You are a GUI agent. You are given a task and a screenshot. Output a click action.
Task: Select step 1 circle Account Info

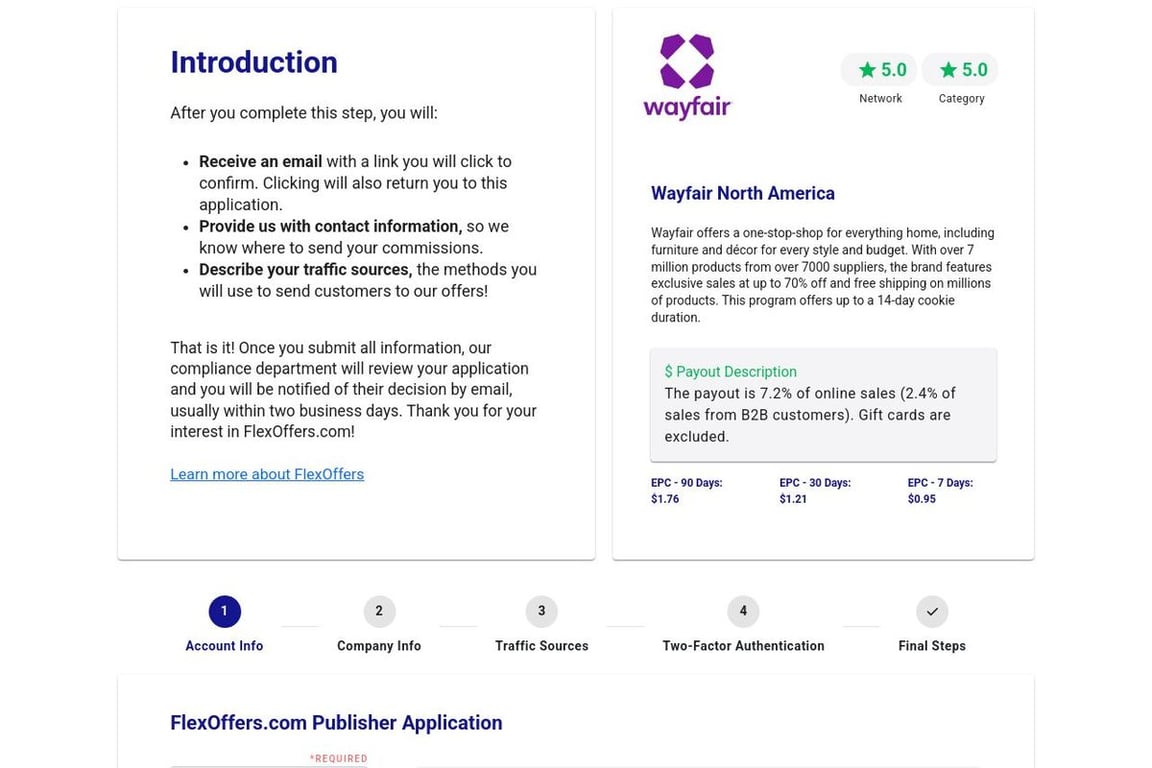click(224, 611)
